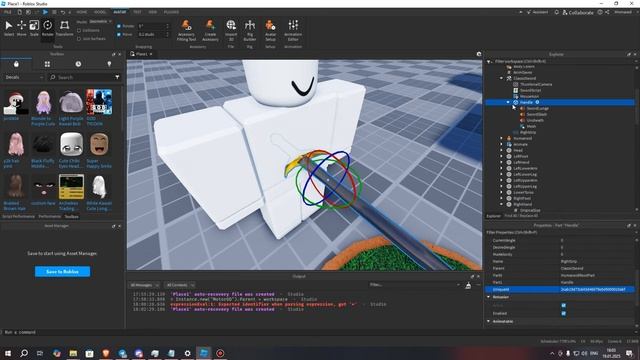
Task: Open the Toolbox recent clock tab
Action: pos(78,64)
